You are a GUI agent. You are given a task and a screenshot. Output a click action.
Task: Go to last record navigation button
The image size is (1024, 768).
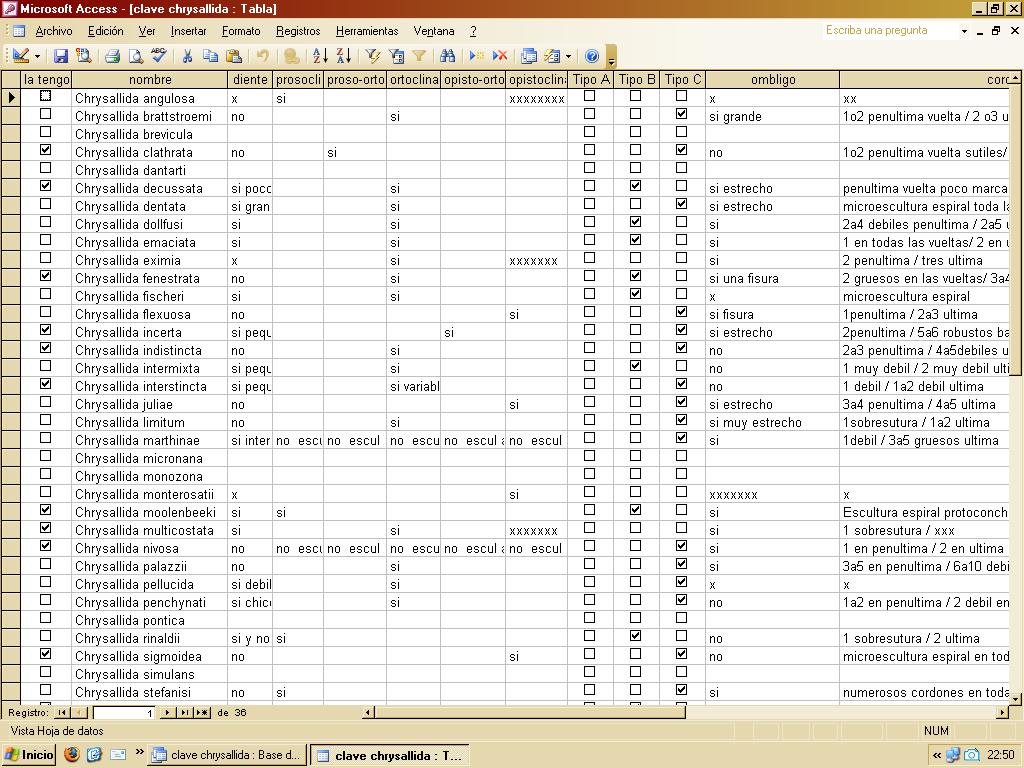click(x=185, y=712)
